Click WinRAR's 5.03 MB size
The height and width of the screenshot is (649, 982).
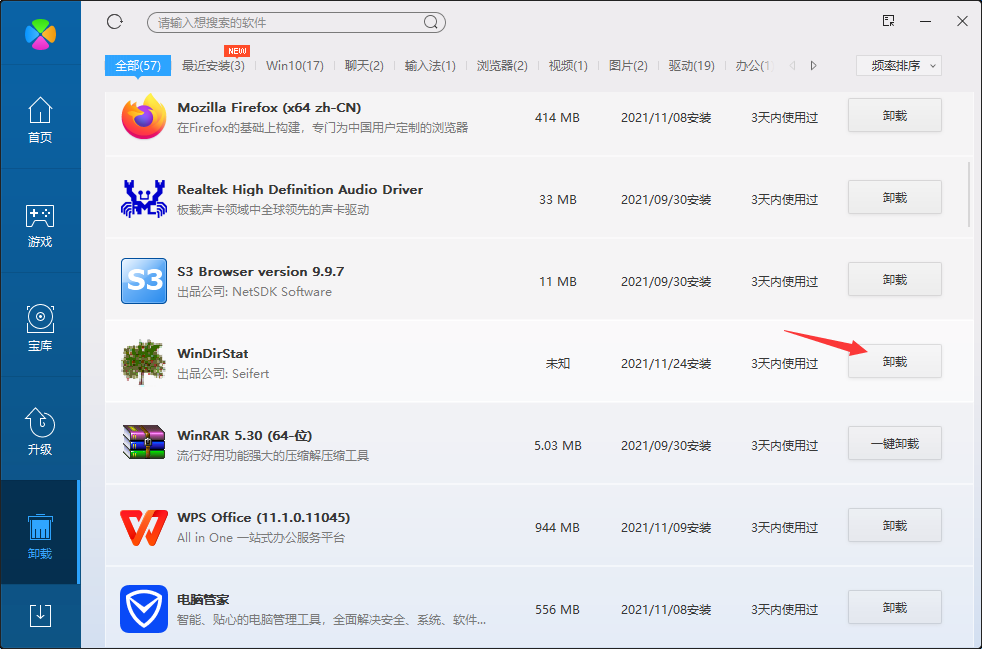pyautogui.click(x=557, y=446)
